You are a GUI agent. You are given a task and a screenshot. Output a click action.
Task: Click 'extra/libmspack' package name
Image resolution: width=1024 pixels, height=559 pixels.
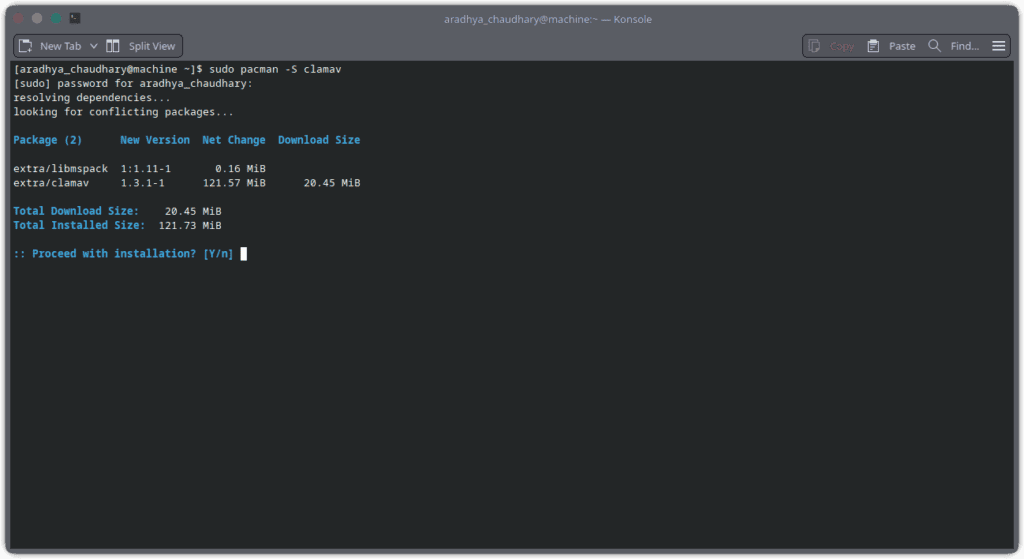61,169
